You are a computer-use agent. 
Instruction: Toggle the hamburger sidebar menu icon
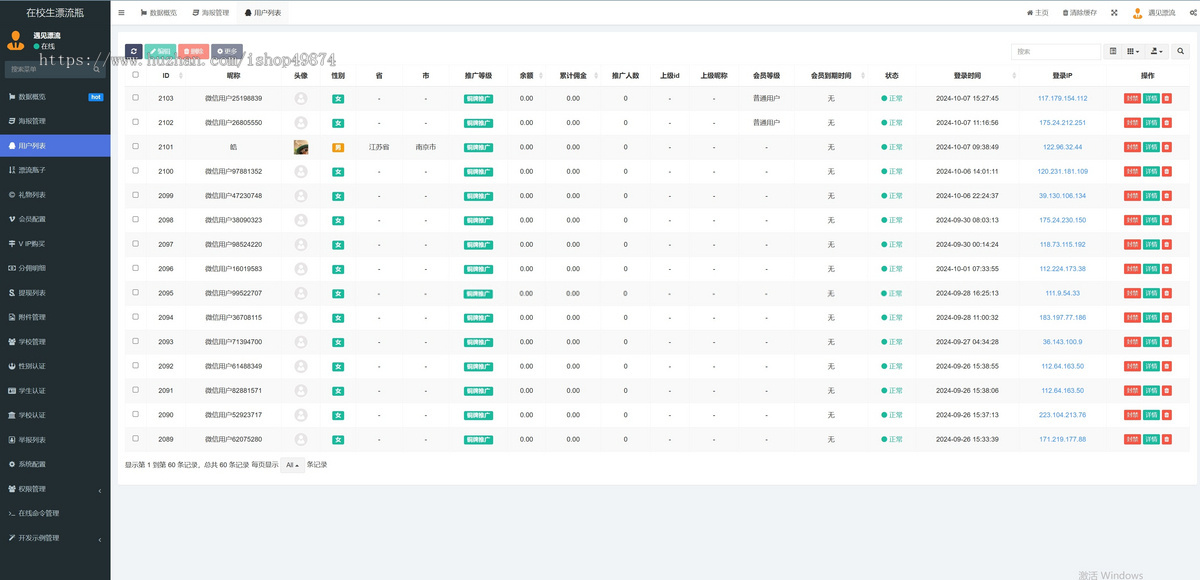122,13
